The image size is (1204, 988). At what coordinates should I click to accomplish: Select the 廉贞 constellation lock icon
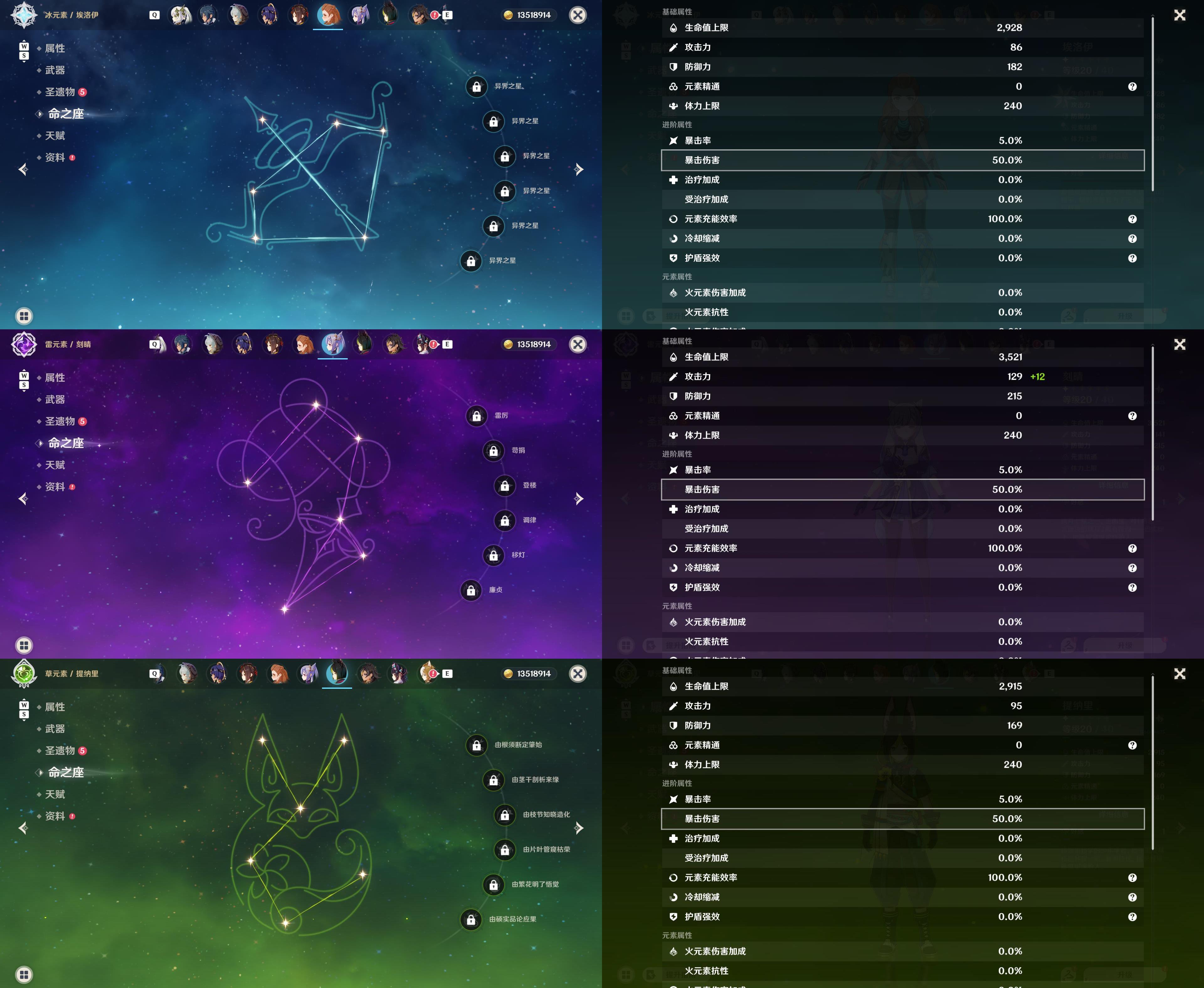(471, 590)
